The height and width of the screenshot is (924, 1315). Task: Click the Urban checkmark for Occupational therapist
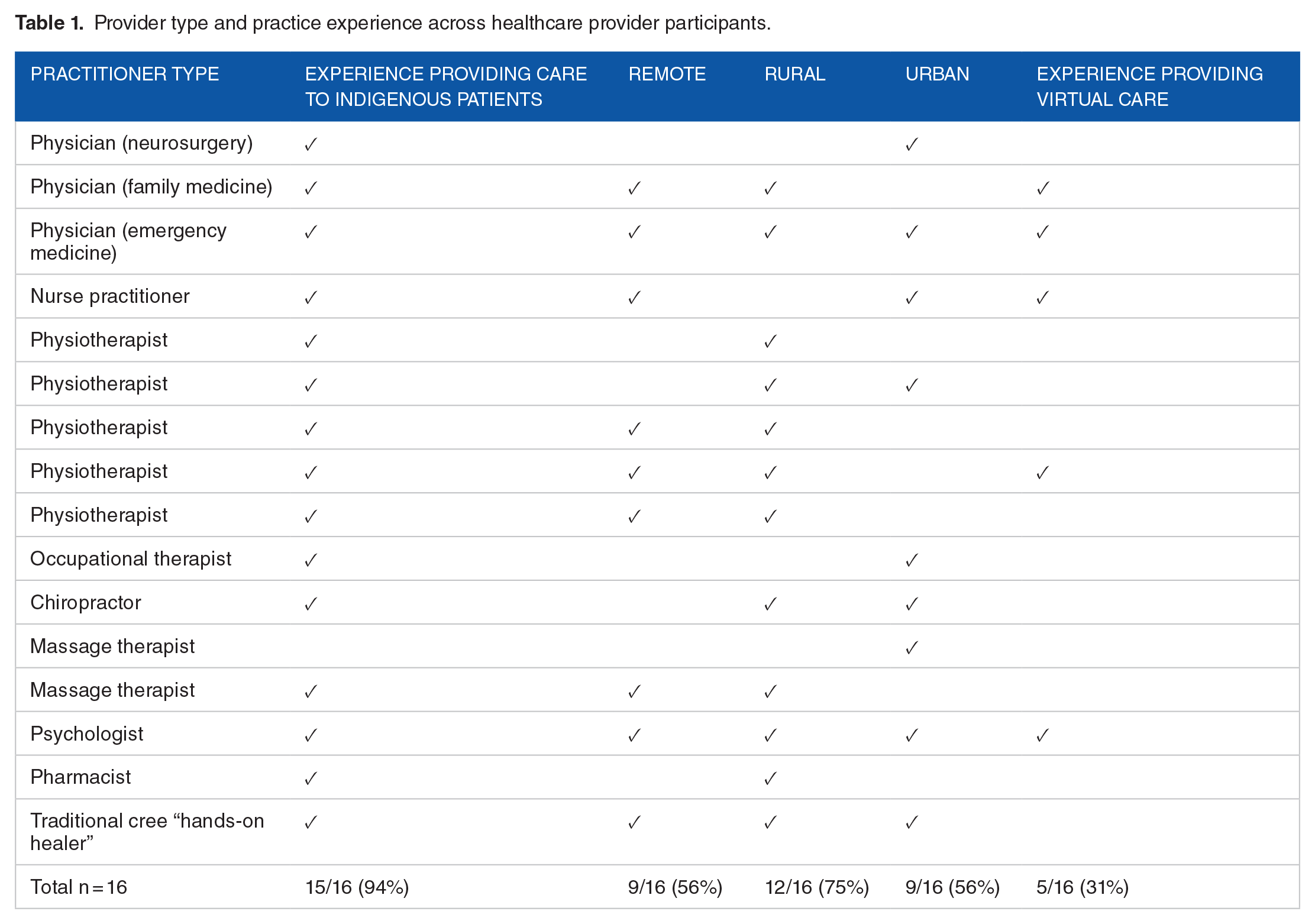pos(912,560)
